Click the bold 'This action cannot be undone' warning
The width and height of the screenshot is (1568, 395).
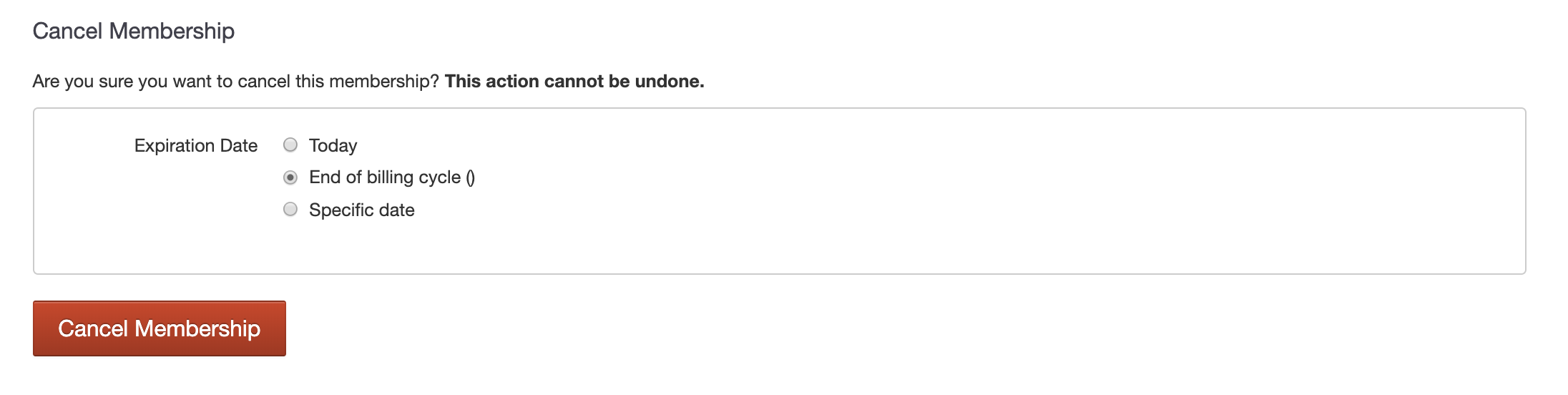click(x=574, y=81)
